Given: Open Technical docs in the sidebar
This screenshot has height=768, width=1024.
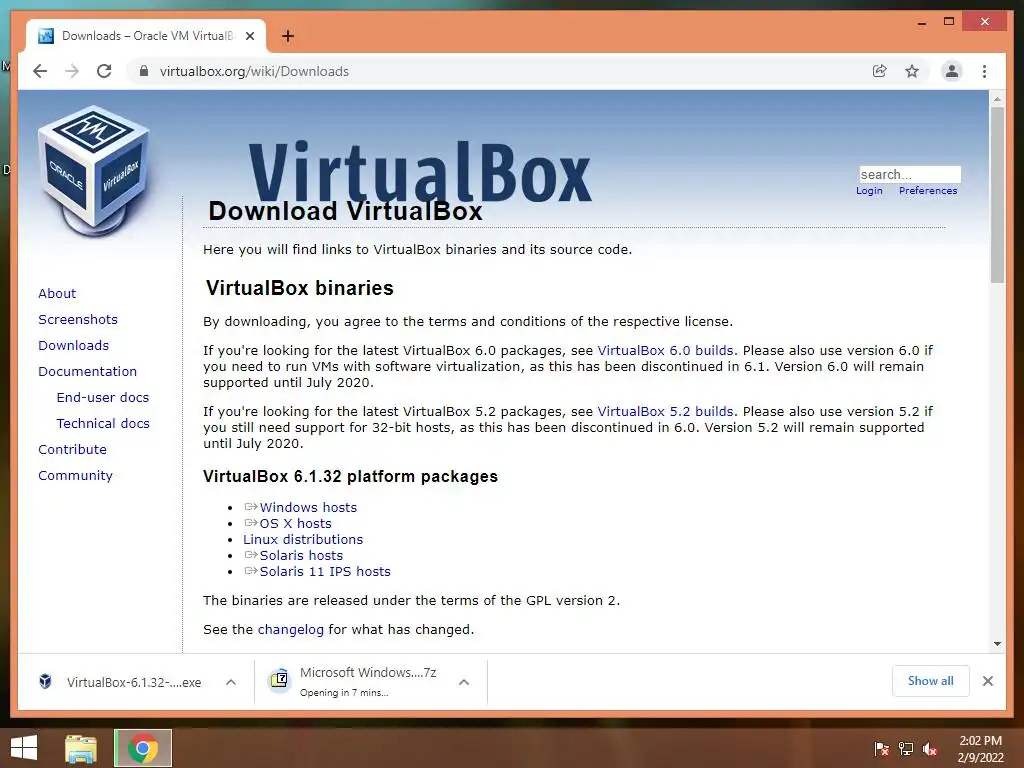Looking at the screenshot, I should pyautogui.click(x=103, y=424).
